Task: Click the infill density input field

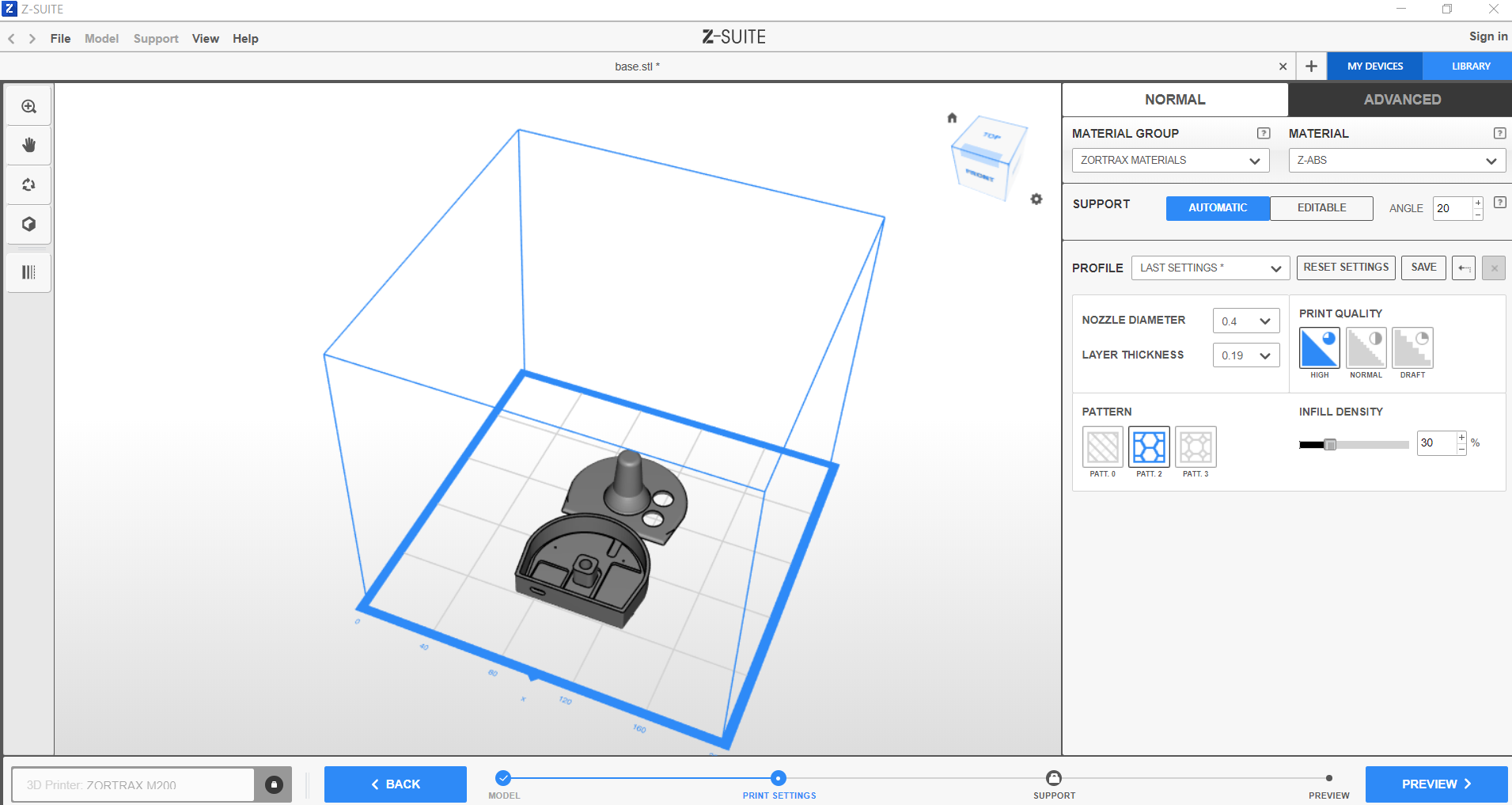Action: [1437, 442]
